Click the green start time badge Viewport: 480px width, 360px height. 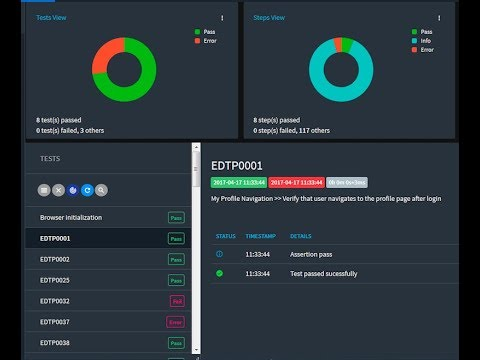(239, 182)
